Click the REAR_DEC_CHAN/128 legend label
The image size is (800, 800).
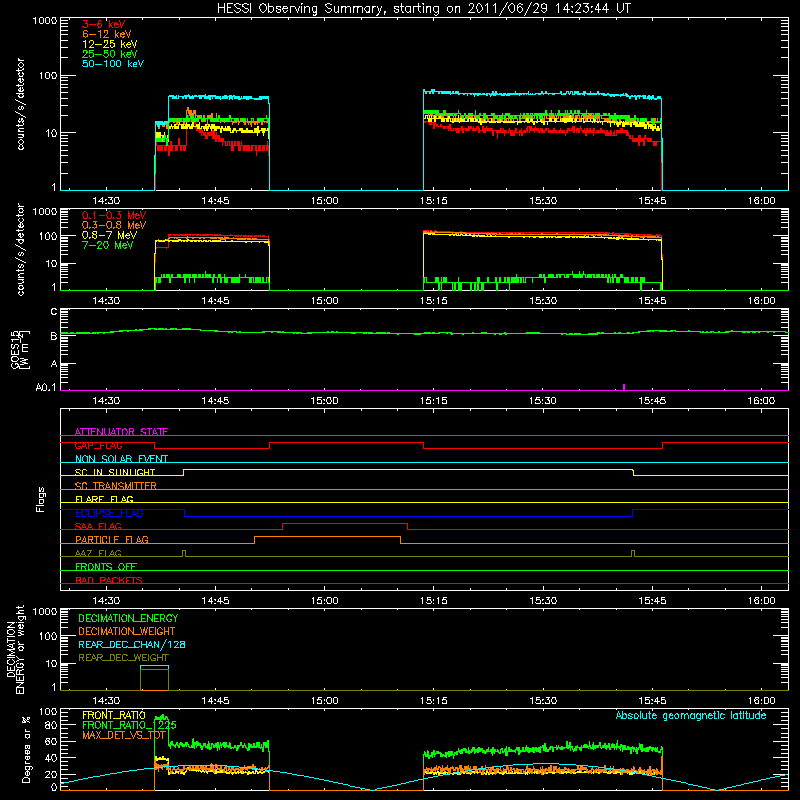point(132,644)
